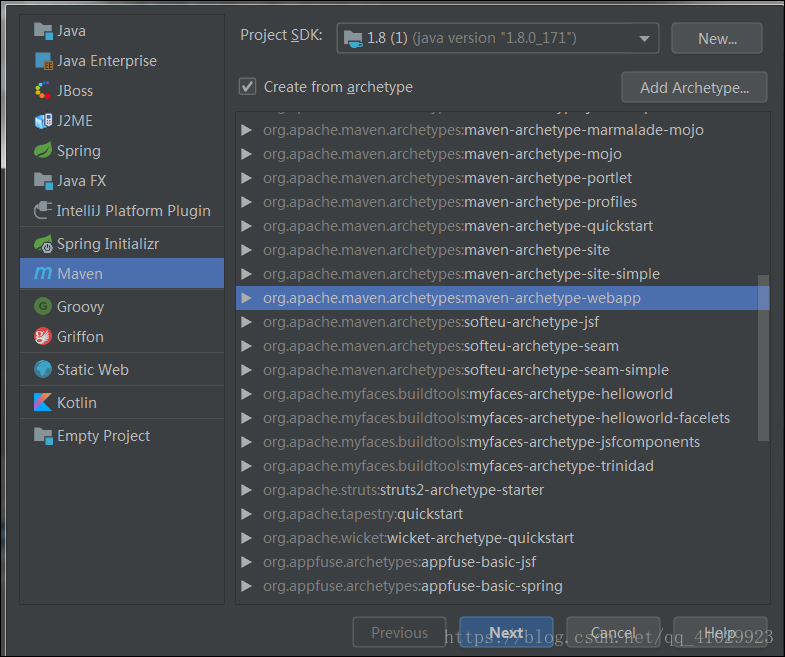The width and height of the screenshot is (785, 657).
Task: Expand the maven-archetype-profiles arrow
Action: coord(246,202)
